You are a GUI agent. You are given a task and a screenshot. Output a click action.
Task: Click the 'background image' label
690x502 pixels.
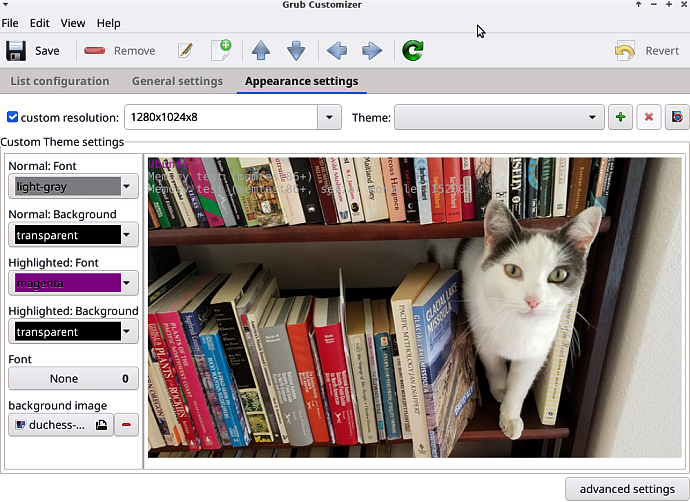pyautogui.click(x=58, y=405)
